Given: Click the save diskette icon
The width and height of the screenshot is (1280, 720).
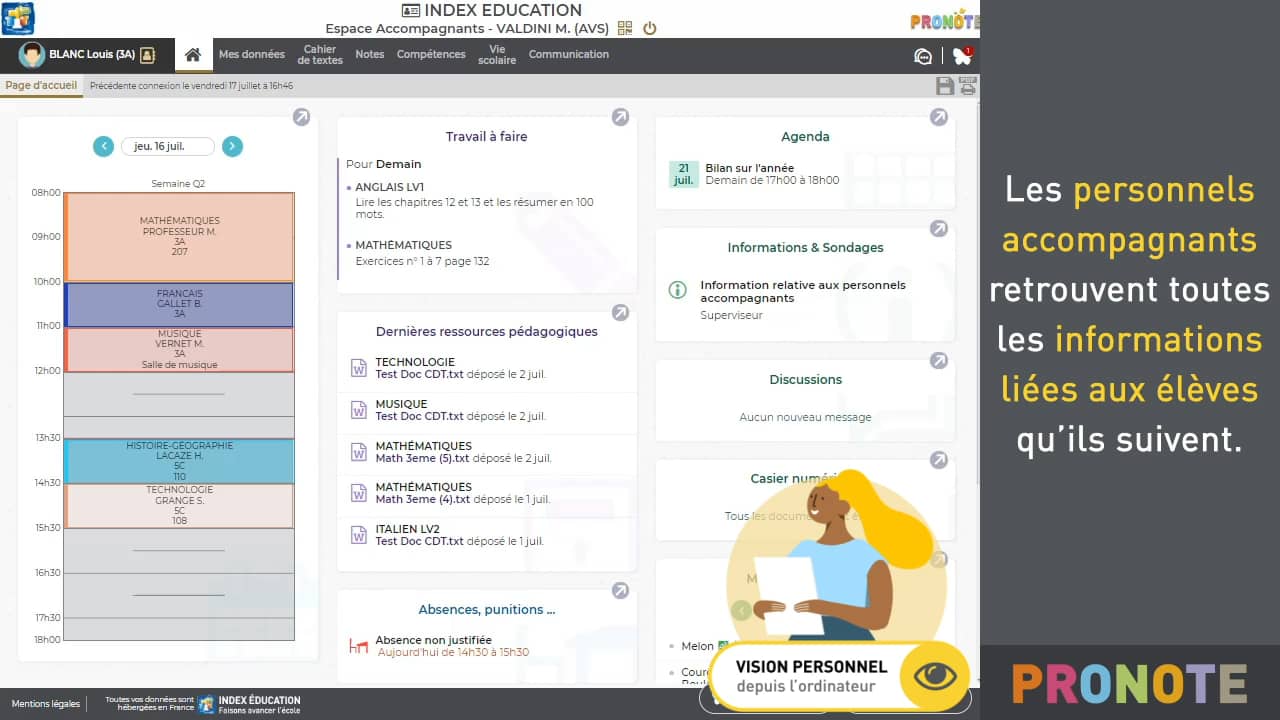Looking at the screenshot, I should click(944, 86).
